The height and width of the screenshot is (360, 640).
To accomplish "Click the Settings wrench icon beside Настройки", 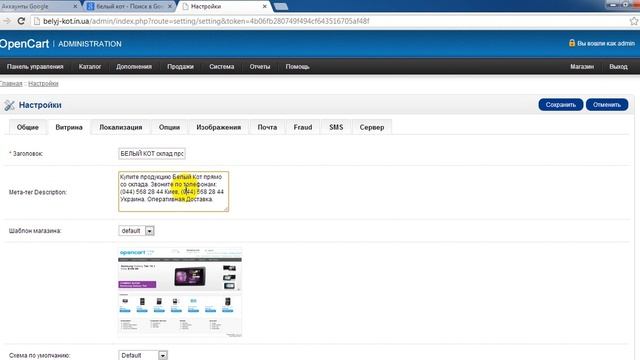I will (x=9, y=105).
